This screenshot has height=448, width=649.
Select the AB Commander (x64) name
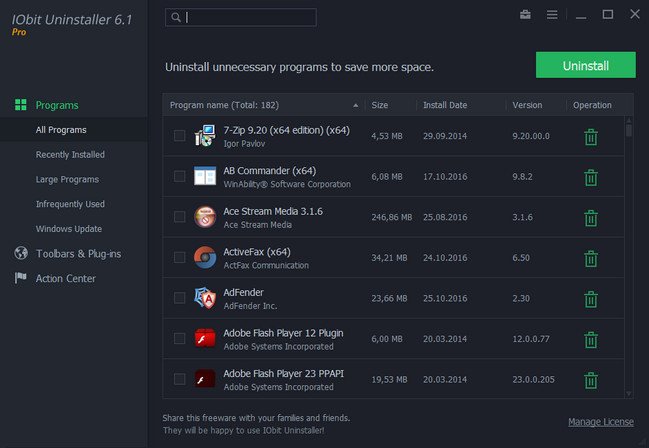pyautogui.click(x=269, y=171)
